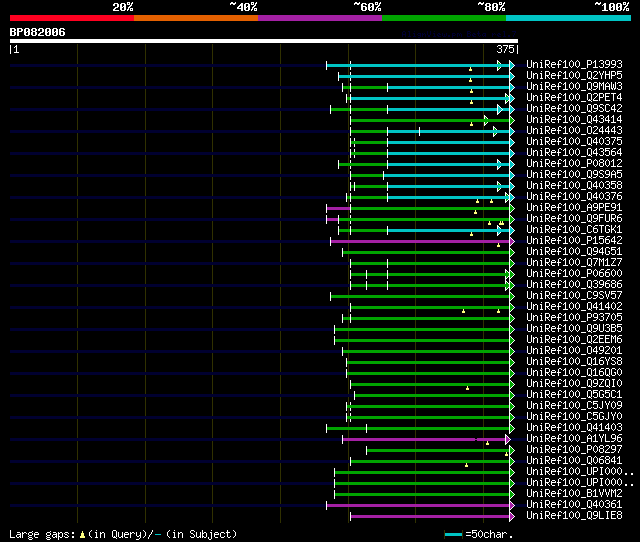Select UniRef100_P15642 hit name

point(574,241)
